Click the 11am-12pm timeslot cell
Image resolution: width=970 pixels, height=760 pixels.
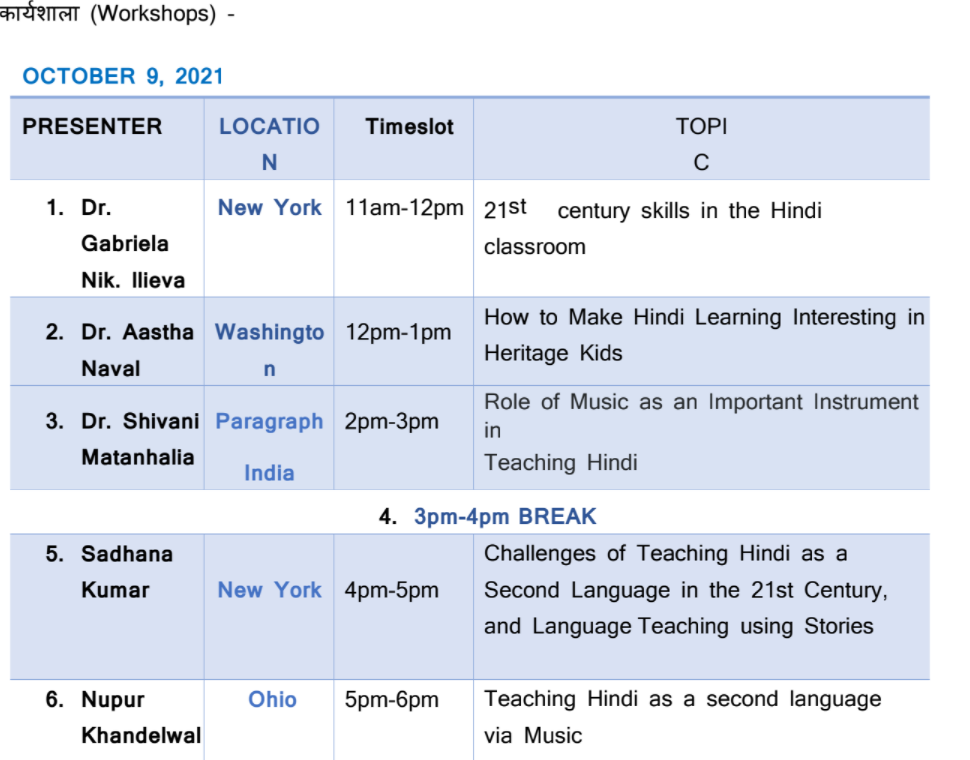404,208
